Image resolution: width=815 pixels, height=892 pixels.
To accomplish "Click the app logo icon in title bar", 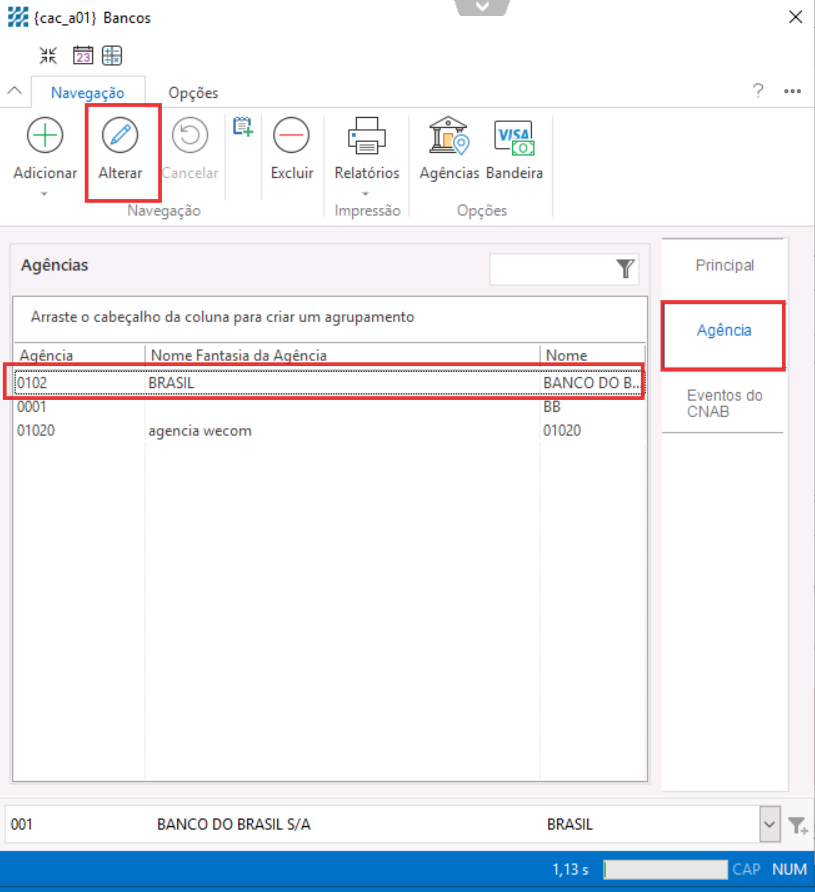I will pyautogui.click(x=18, y=18).
